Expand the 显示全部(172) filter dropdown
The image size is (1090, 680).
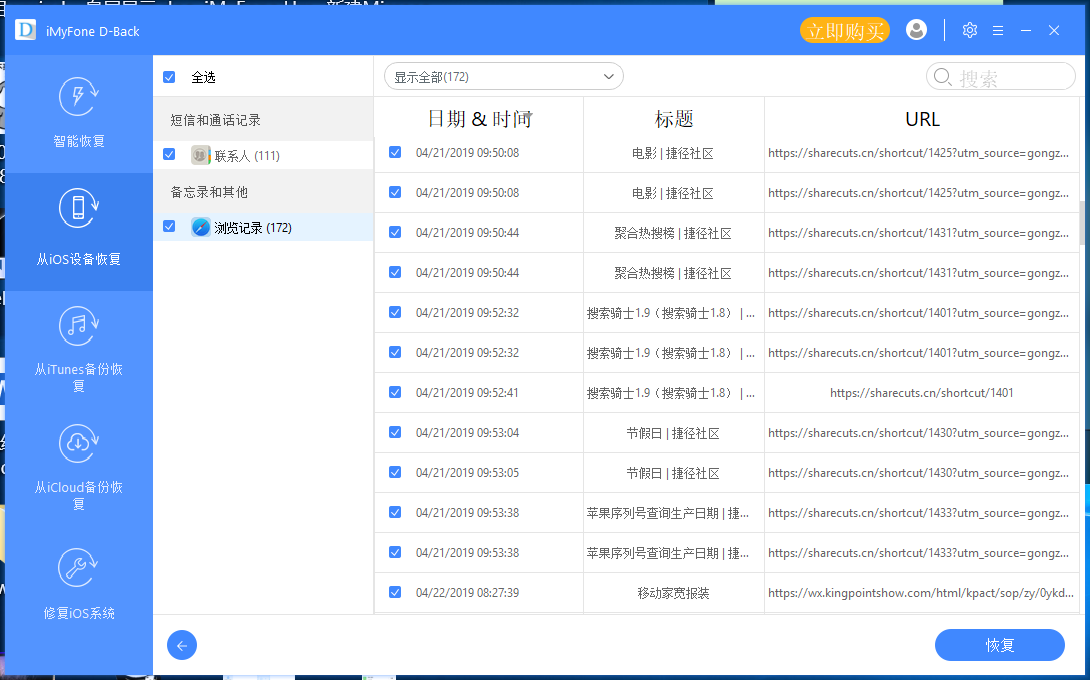coord(503,77)
